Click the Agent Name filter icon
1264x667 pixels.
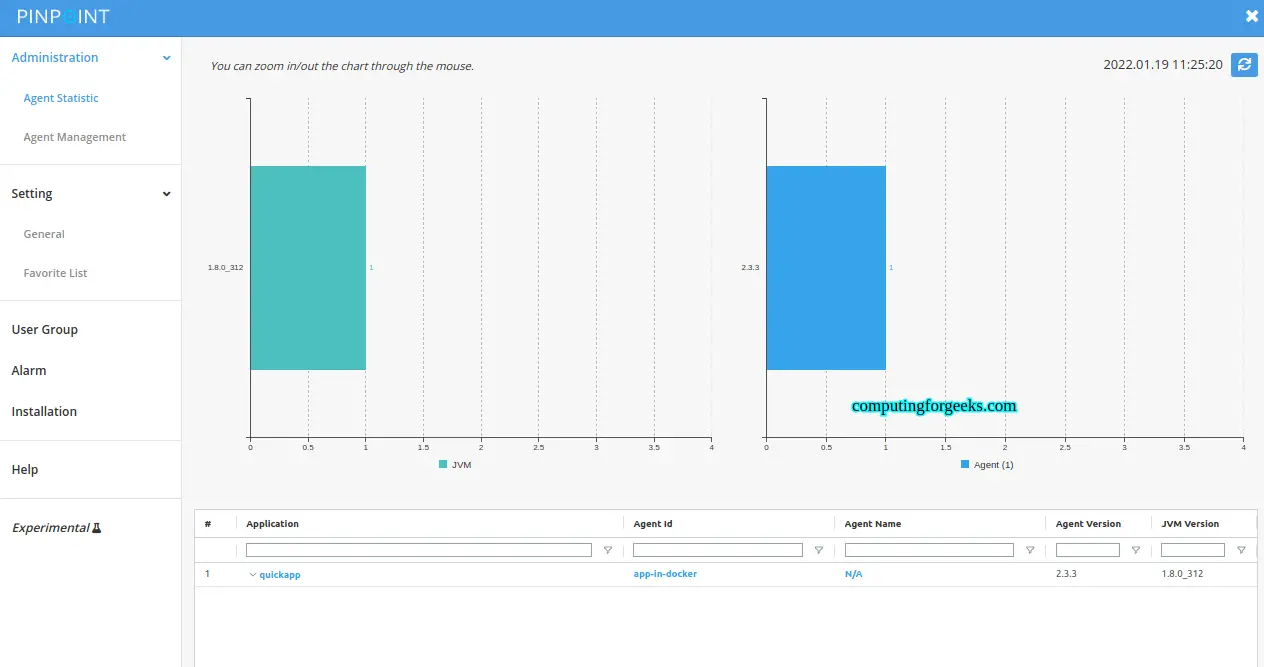[1030, 549]
